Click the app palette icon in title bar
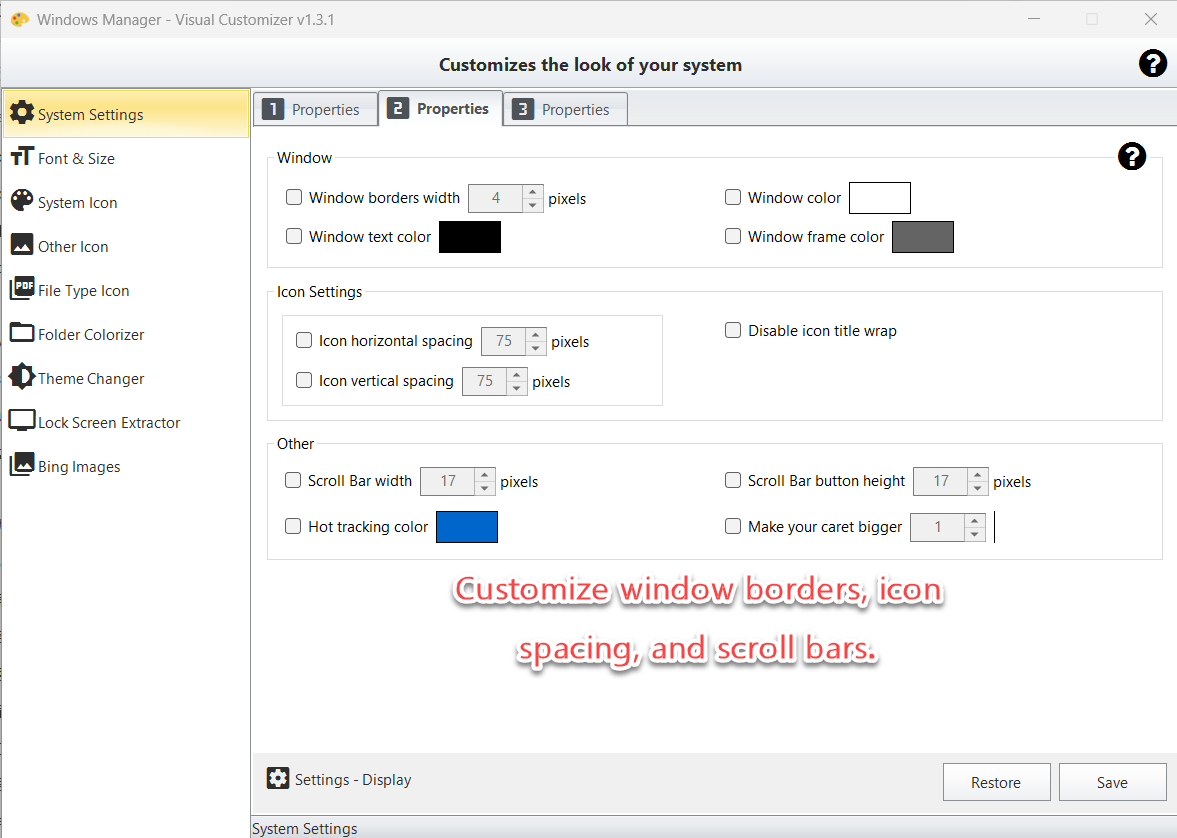 pyautogui.click(x=20, y=20)
